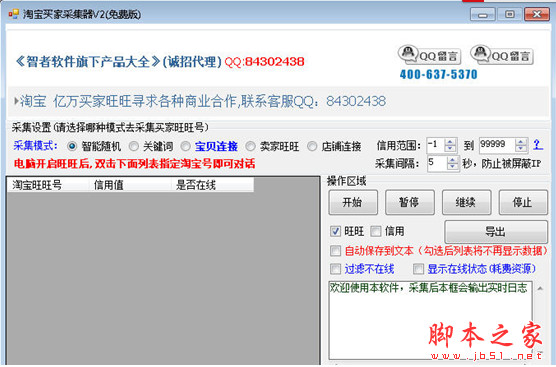Click the 开始 button
The width and height of the screenshot is (556, 367).
coord(353,202)
